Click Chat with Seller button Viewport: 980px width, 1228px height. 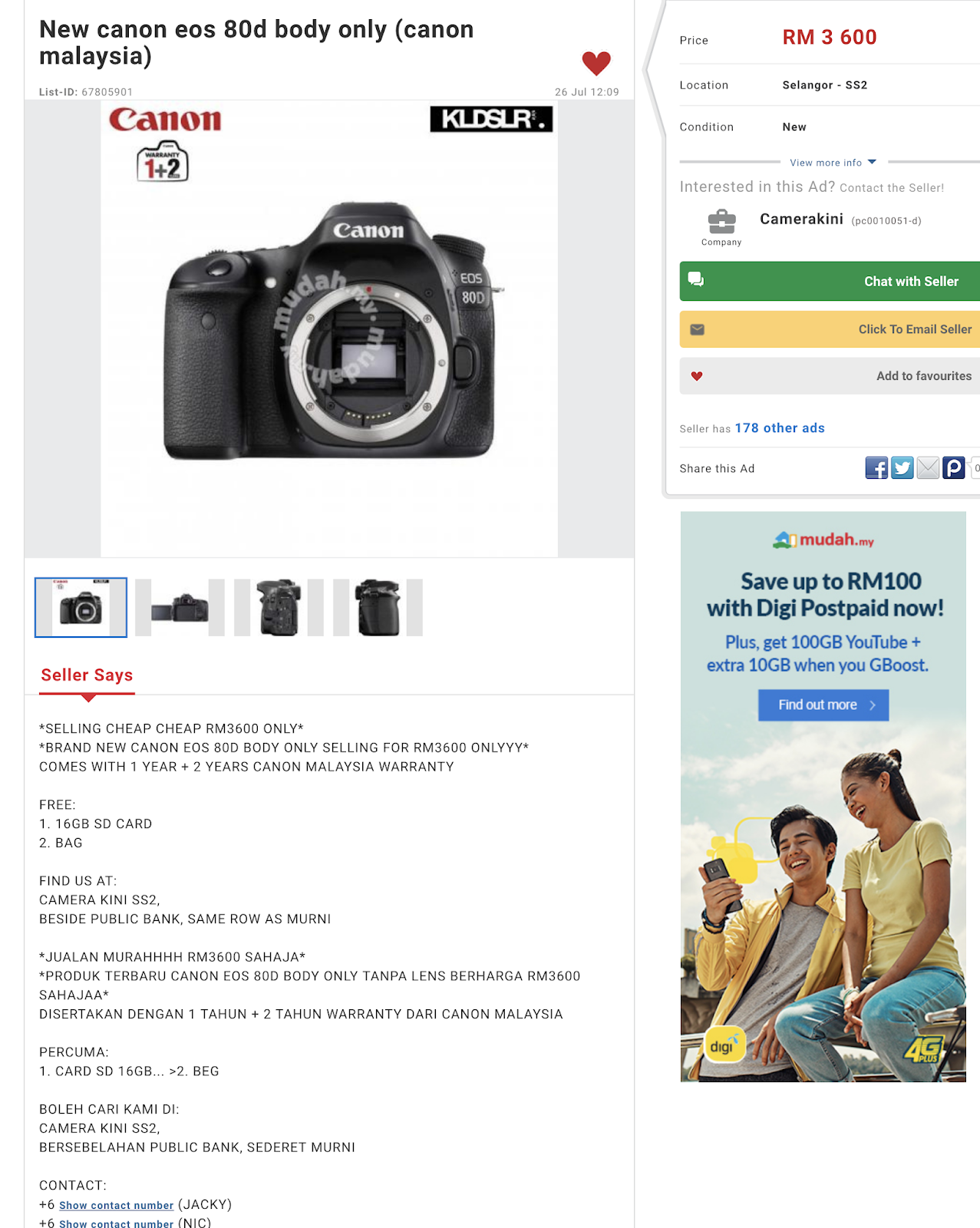pyautogui.click(x=830, y=281)
